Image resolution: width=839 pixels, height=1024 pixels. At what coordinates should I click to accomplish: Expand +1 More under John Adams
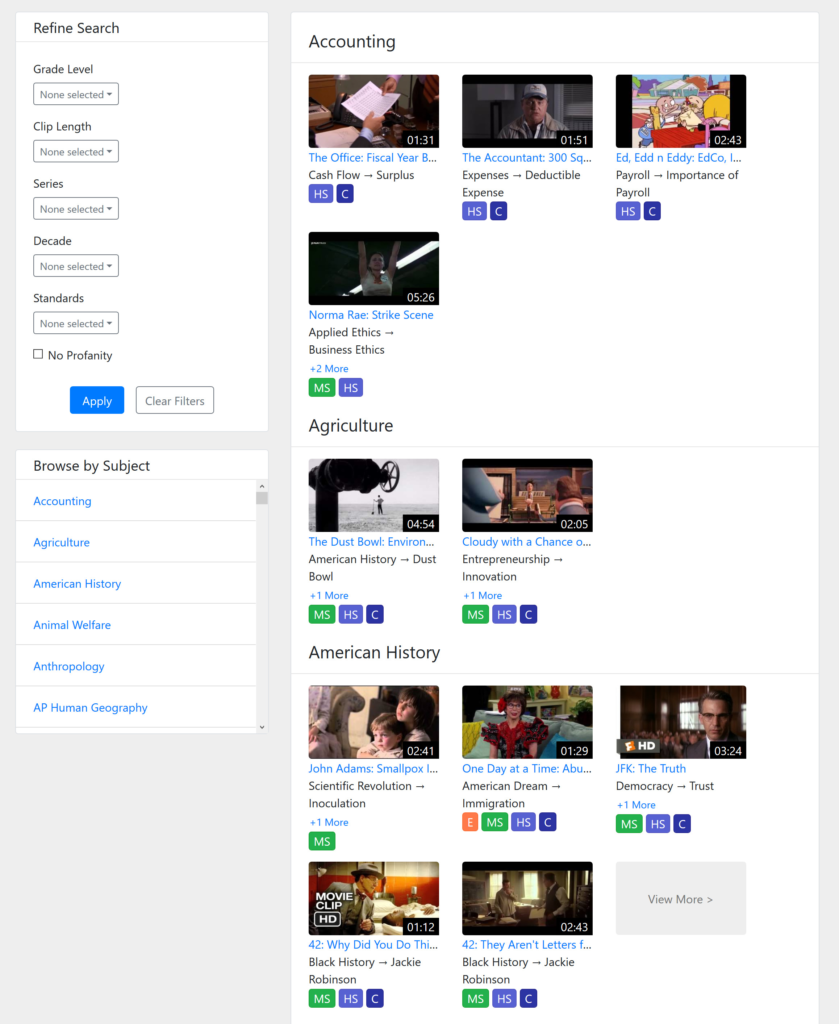click(x=329, y=822)
